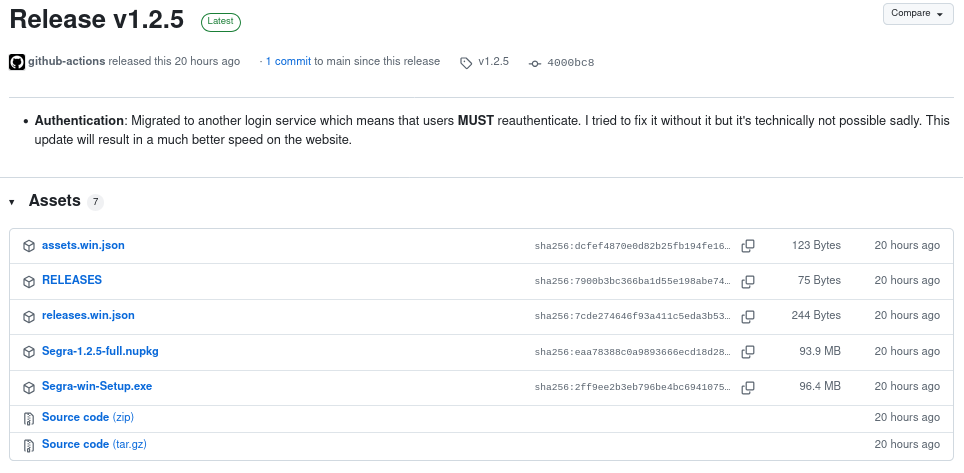Copy sha256 hash for releases.win.json
Image resolution: width=964 pixels, height=473 pixels.
(747, 316)
